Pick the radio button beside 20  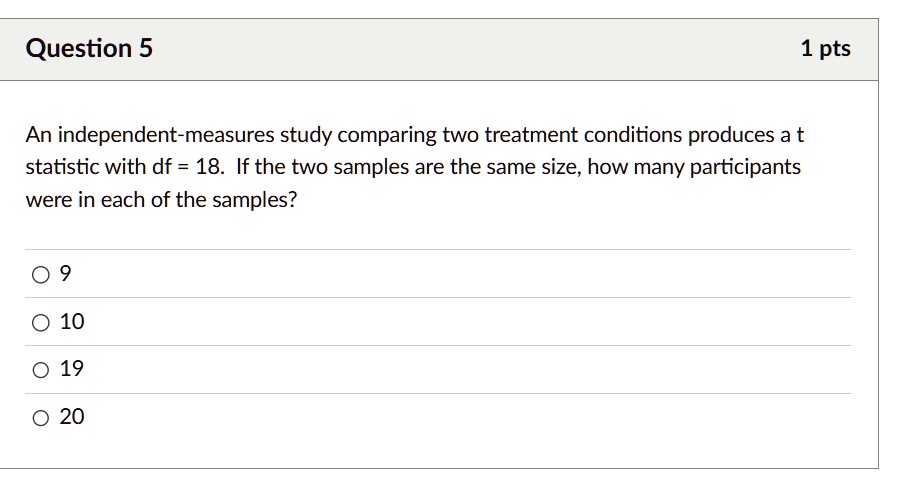click(x=40, y=417)
